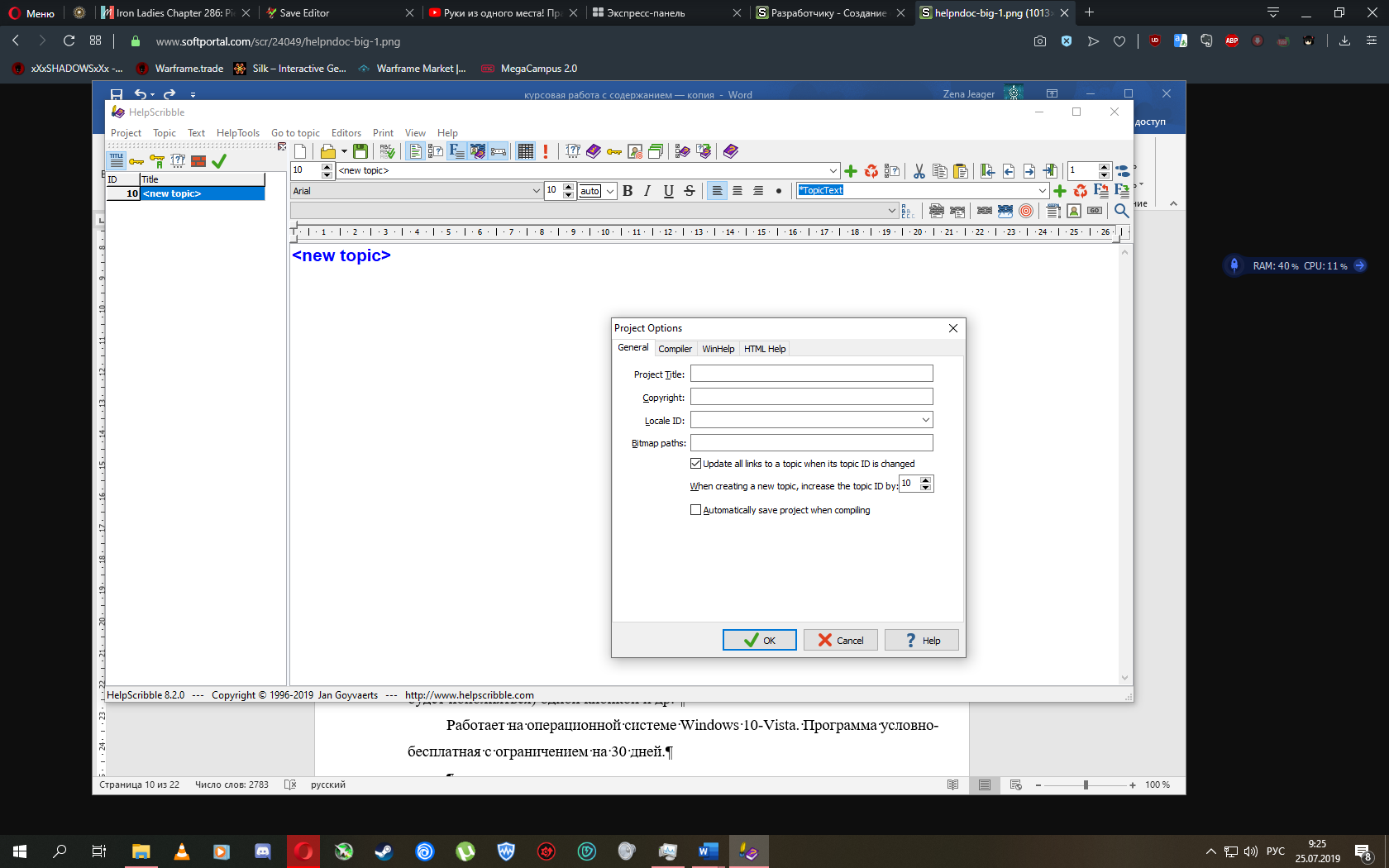Open the Editors menu
The width and height of the screenshot is (1389, 868).
[346, 133]
